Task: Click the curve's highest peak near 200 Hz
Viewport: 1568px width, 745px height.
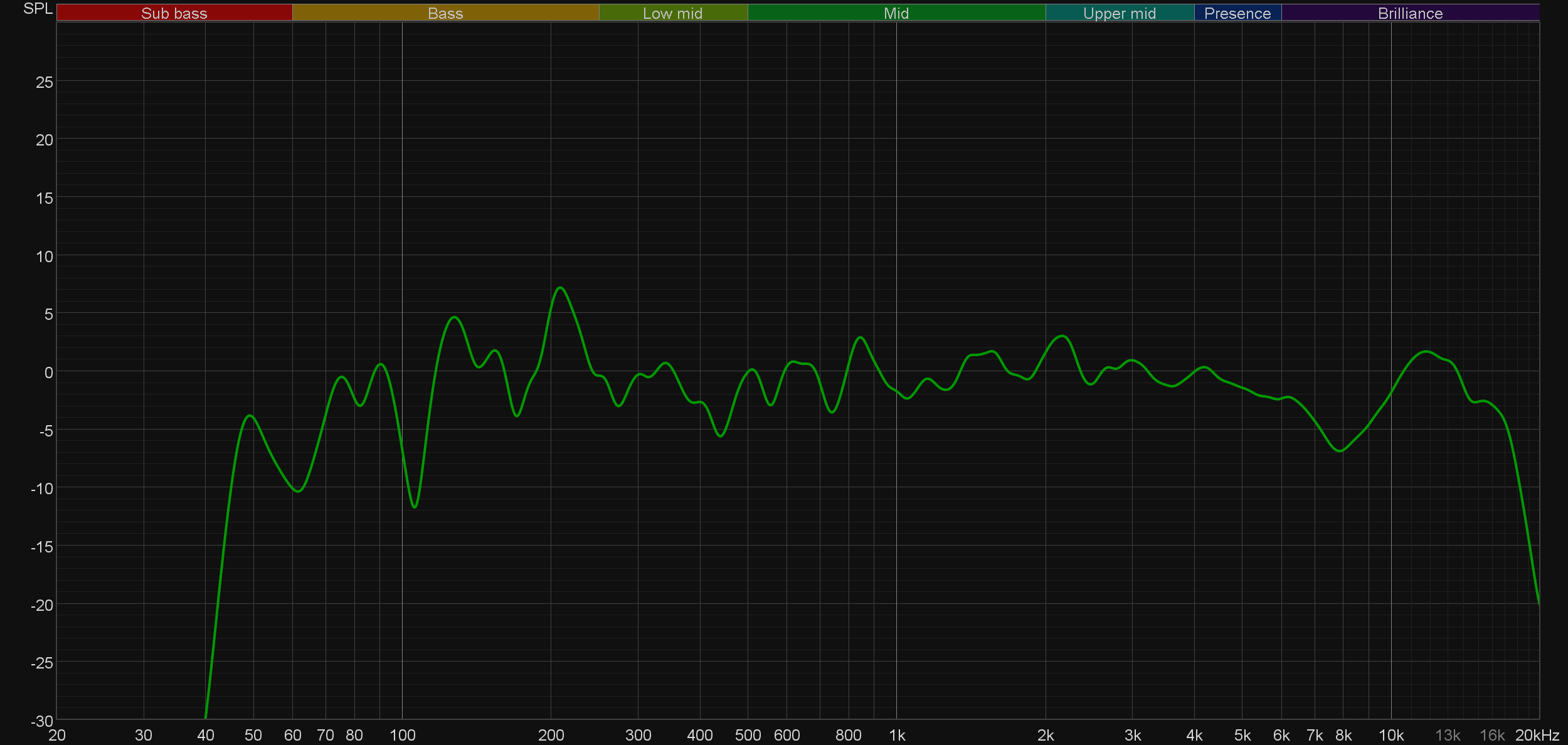Action: (560, 288)
